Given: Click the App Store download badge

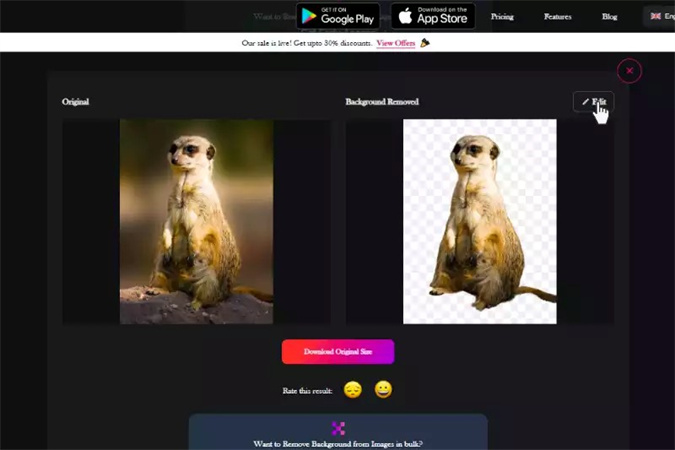Looking at the screenshot, I should [x=432, y=16].
